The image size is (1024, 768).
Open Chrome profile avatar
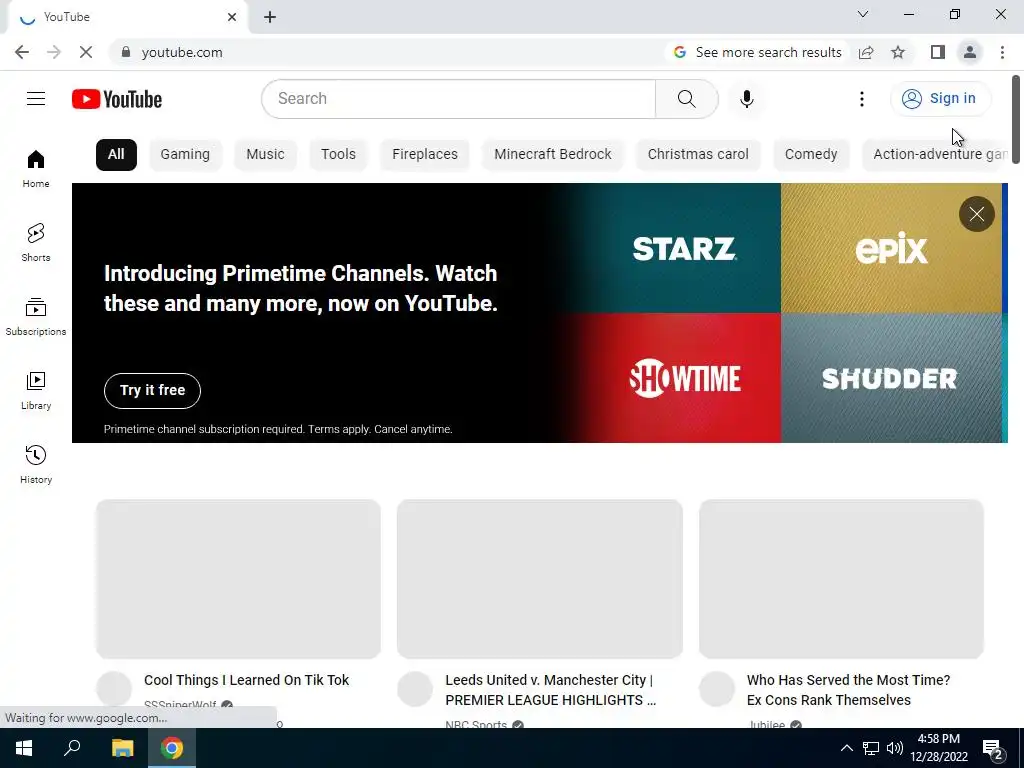[x=970, y=52]
